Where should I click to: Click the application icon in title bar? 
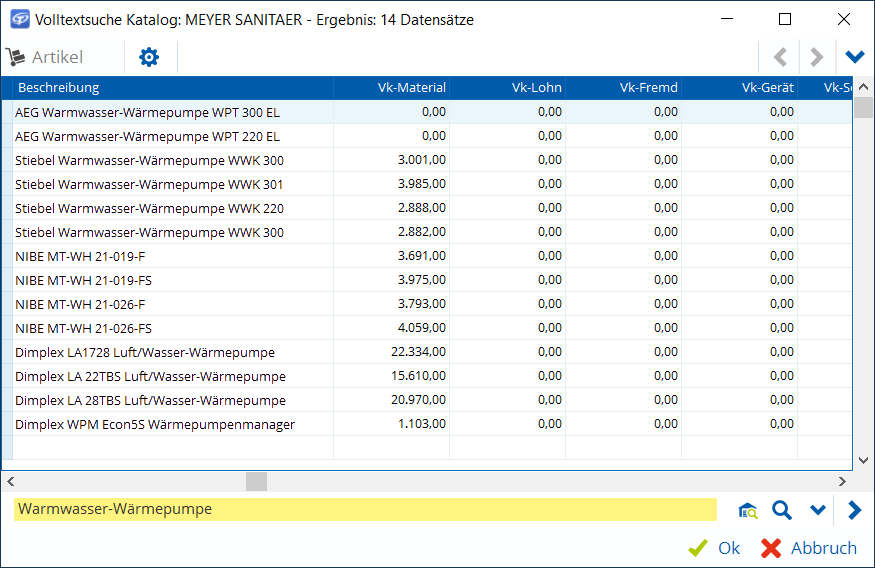click(20, 19)
